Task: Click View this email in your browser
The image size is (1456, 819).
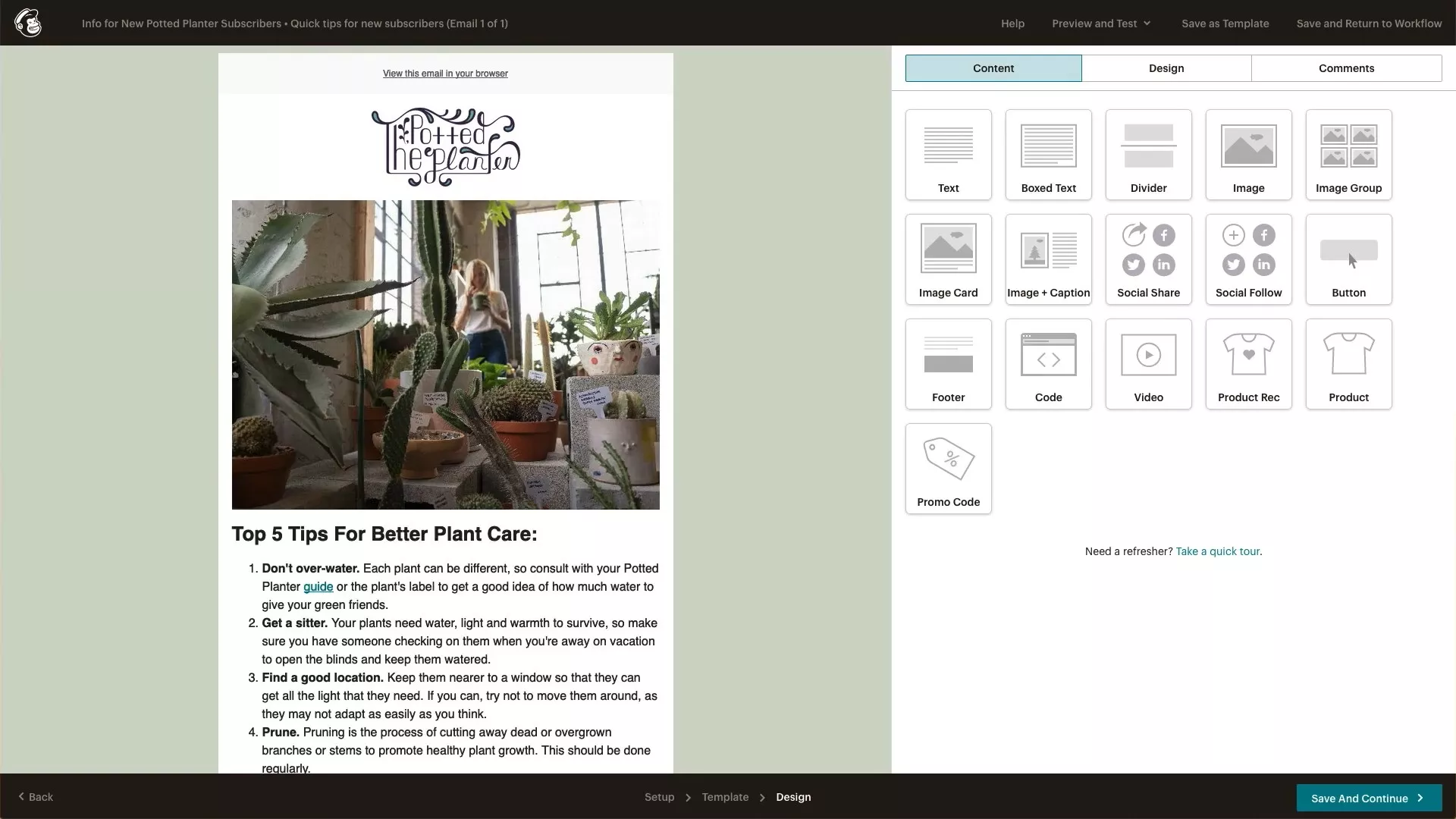Action: coord(445,74)
